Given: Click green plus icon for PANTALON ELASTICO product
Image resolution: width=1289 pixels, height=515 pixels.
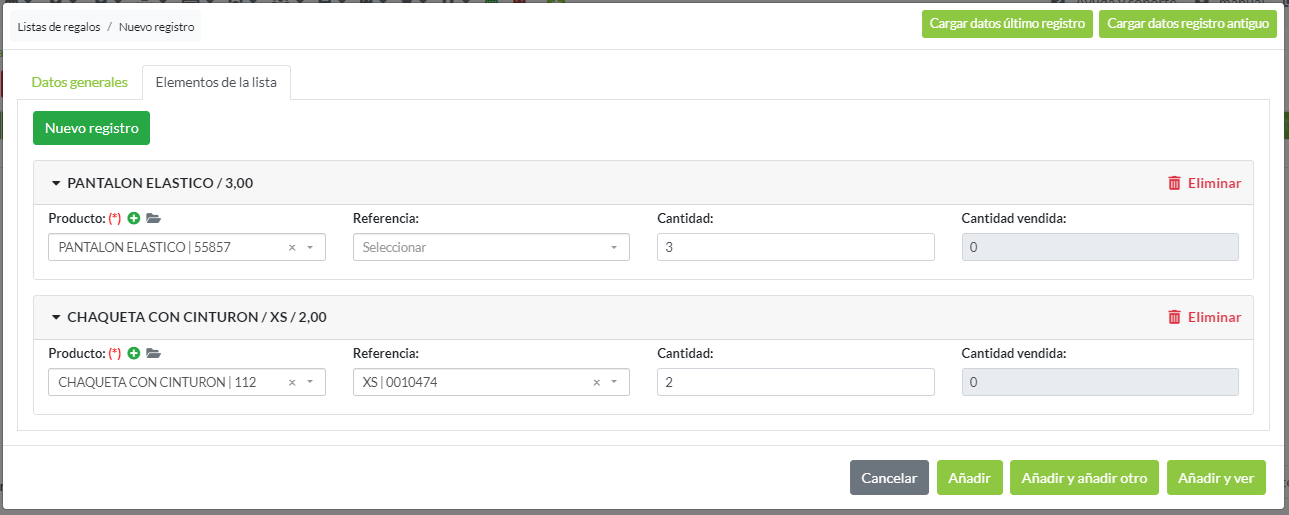Looking at the screenshot, I should (134, 218).
